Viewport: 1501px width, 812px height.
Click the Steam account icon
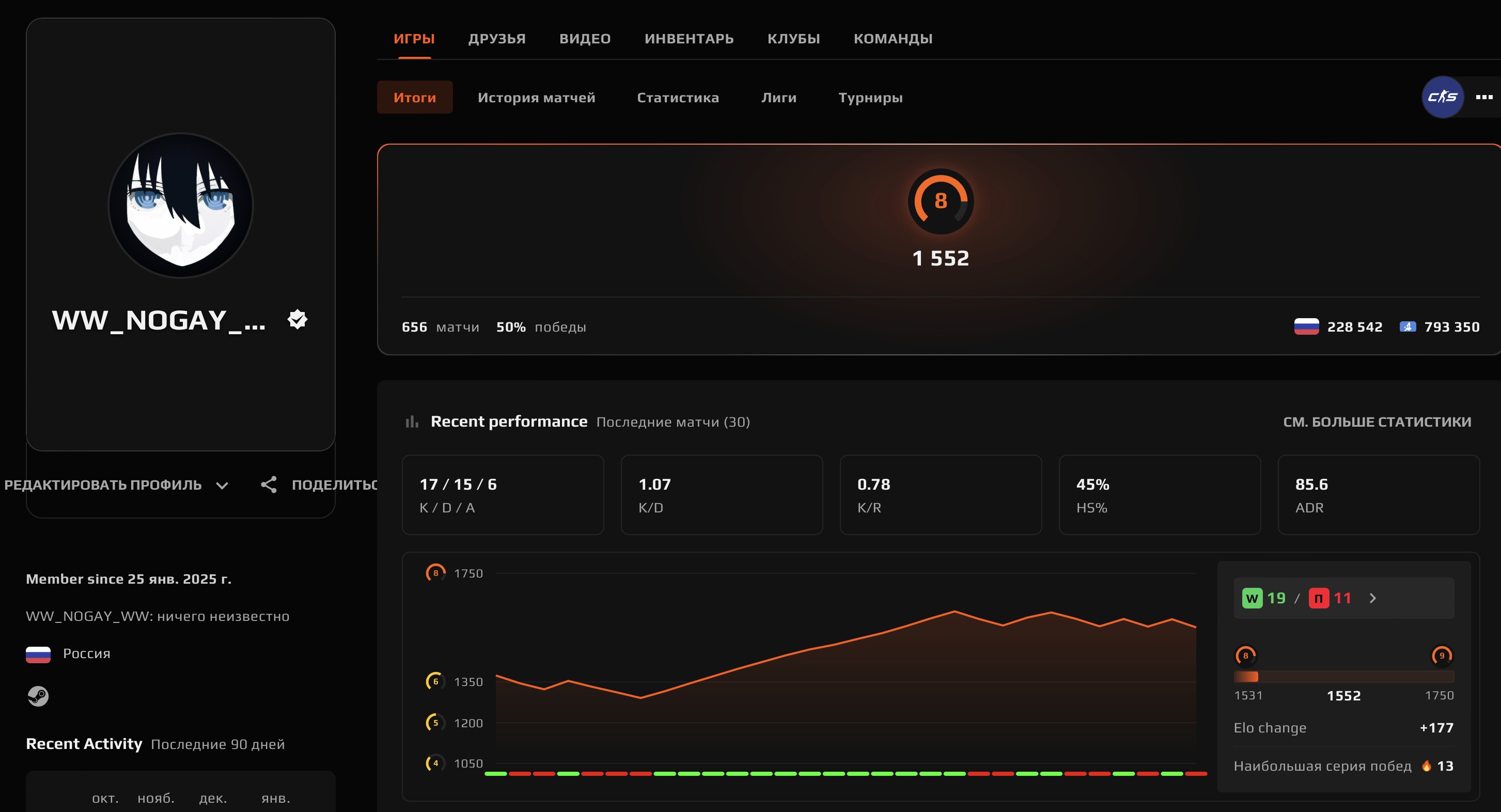[x=38, y=695]
